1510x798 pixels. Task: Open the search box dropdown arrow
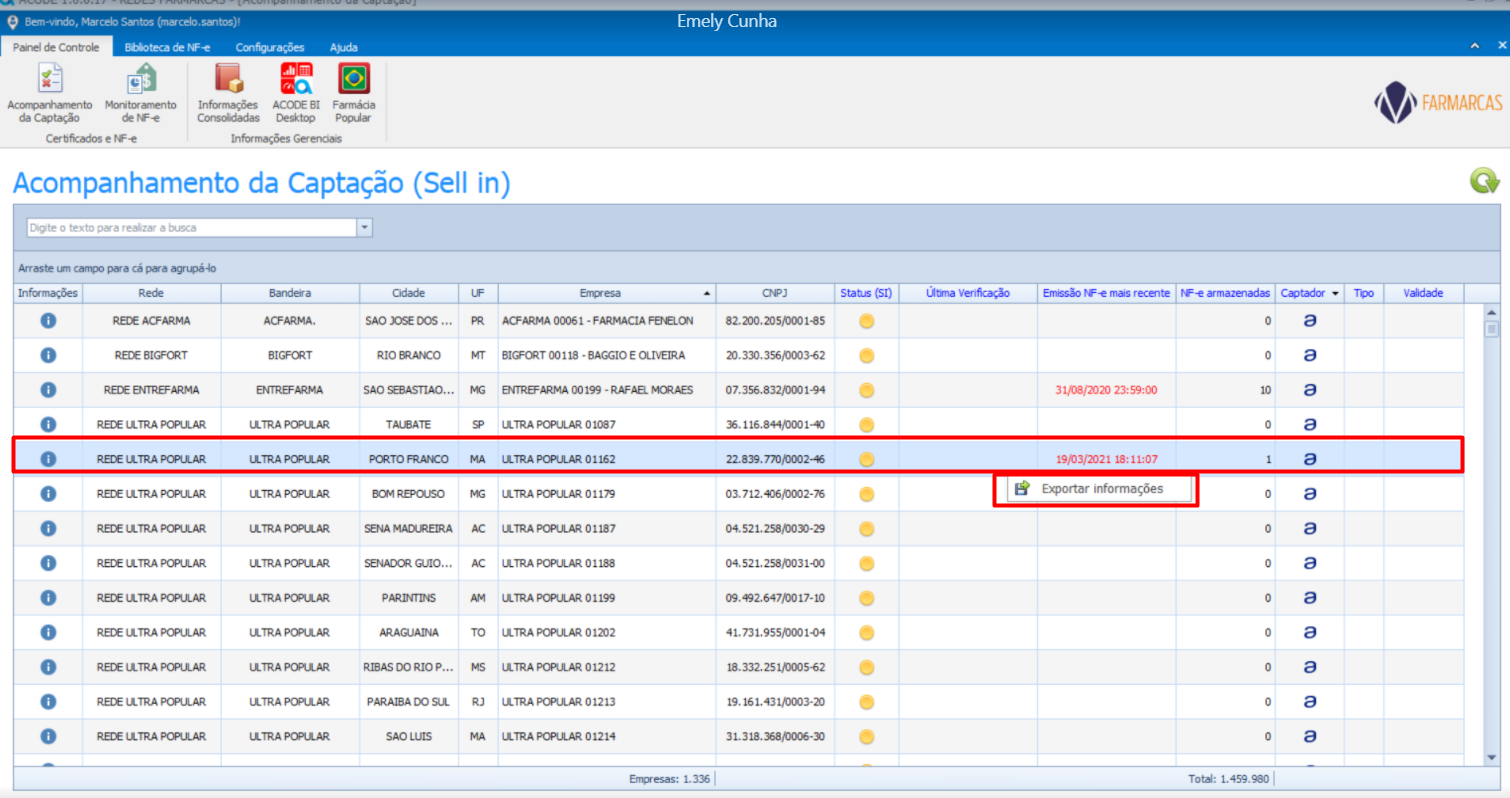coord(365,228)
